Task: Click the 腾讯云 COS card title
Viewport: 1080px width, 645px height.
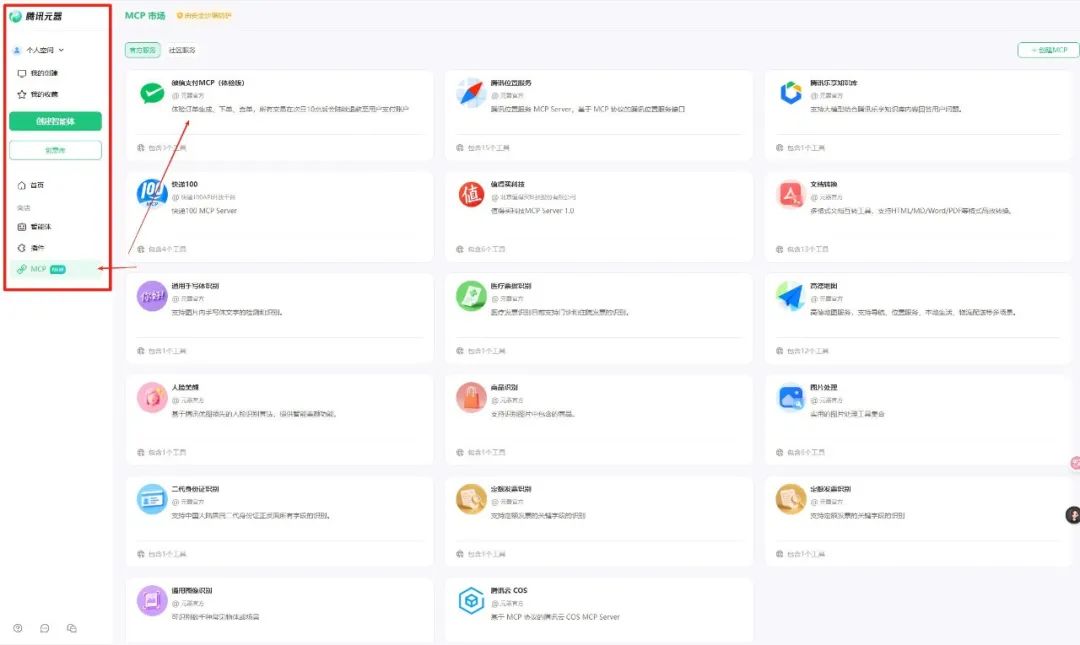Action: 509,591
